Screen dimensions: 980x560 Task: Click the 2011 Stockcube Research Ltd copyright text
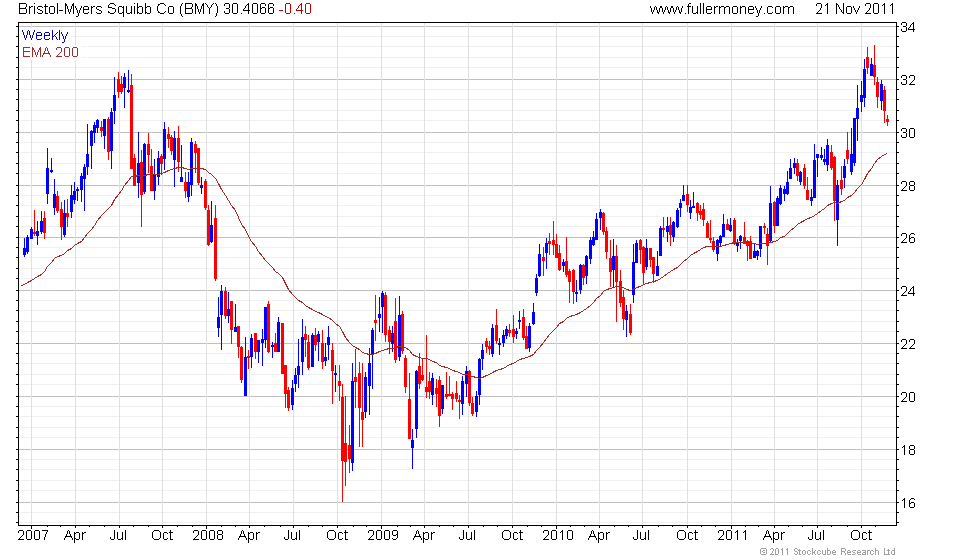pyautogui.click(x=828, y=552)
